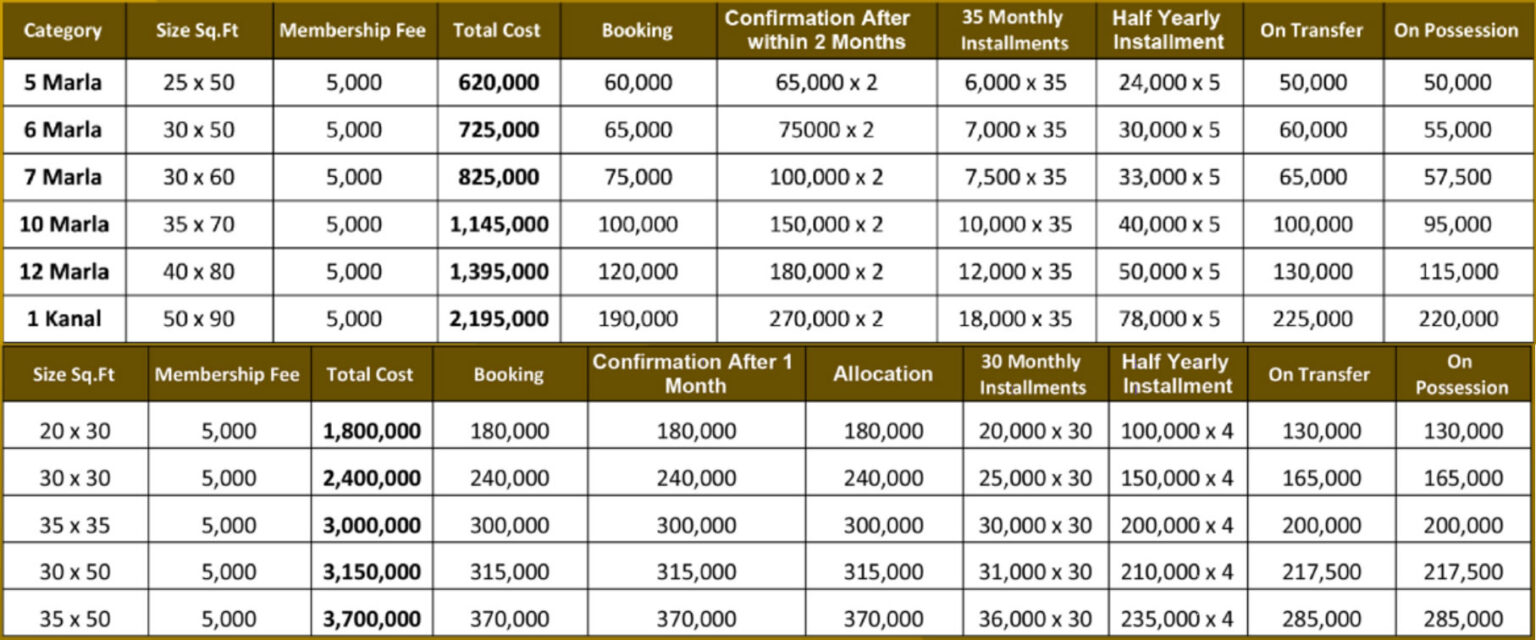Click the 1 Kanal category cell

point(62,319)
